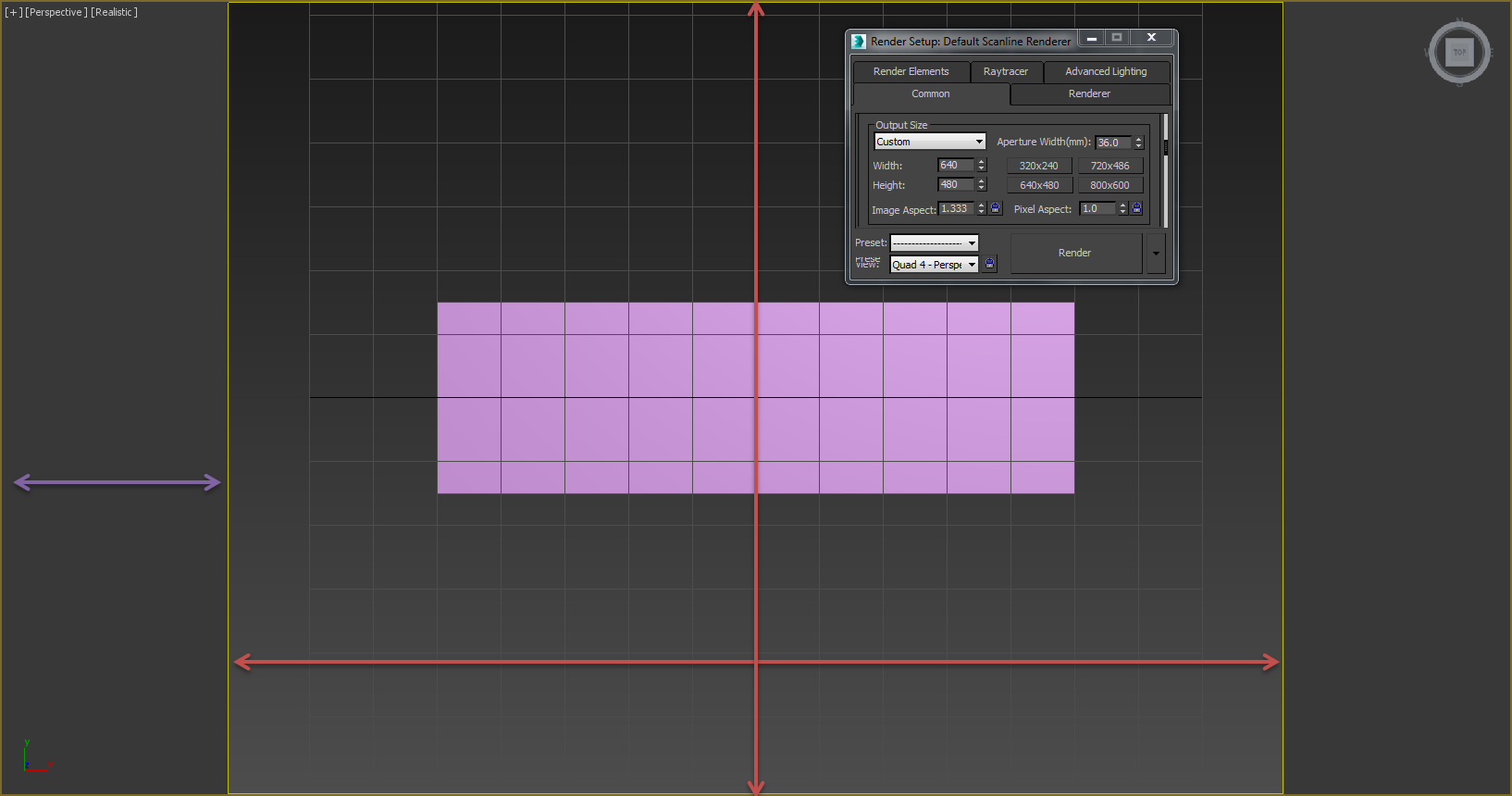Click the Render Setup rollout scrollbar

tap(1166, 170)
